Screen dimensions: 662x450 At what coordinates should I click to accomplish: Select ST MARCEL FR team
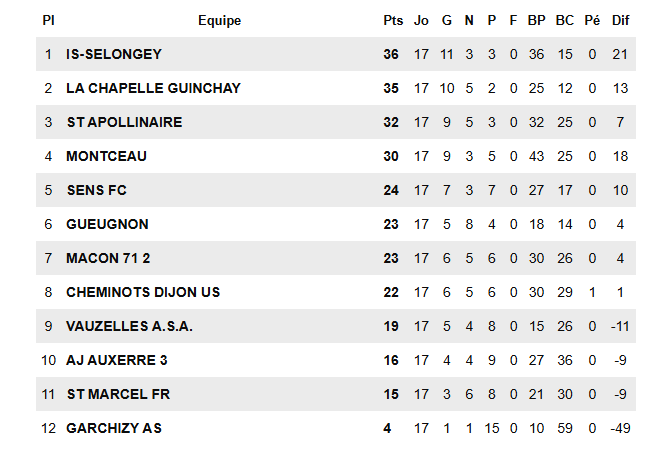(x=118, y=394)
